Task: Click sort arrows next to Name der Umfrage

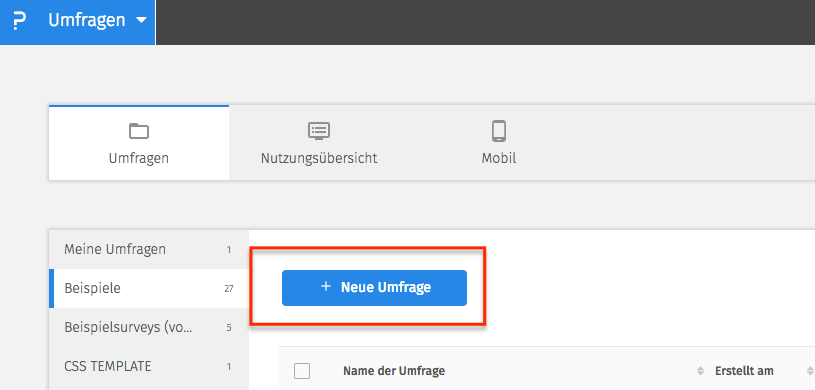Action: tap(700, 371)
